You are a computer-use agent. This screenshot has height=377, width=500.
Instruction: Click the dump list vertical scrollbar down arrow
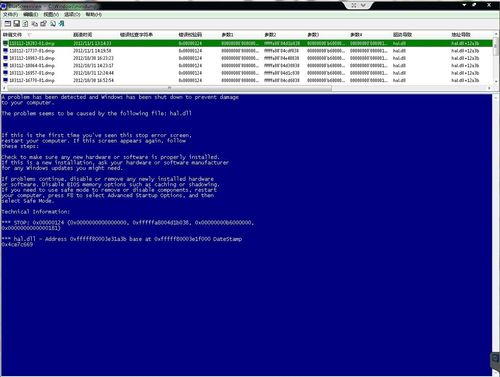(496, 81)
